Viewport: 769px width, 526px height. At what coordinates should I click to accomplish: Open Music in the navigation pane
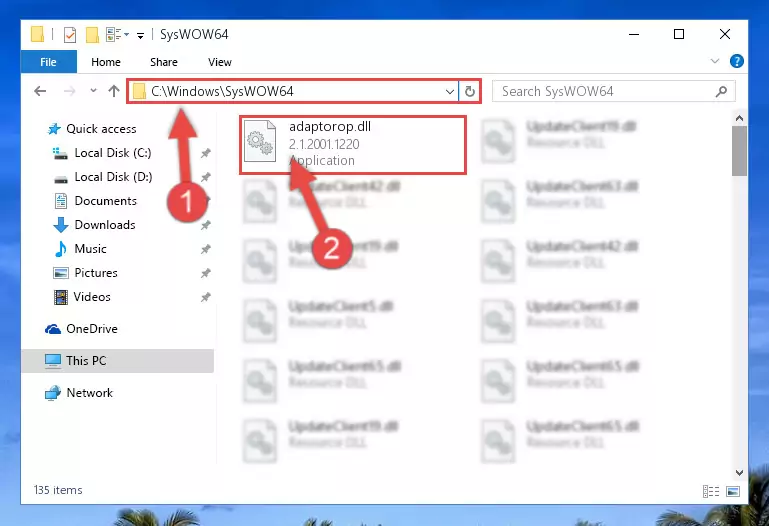(x=90, y=249)
